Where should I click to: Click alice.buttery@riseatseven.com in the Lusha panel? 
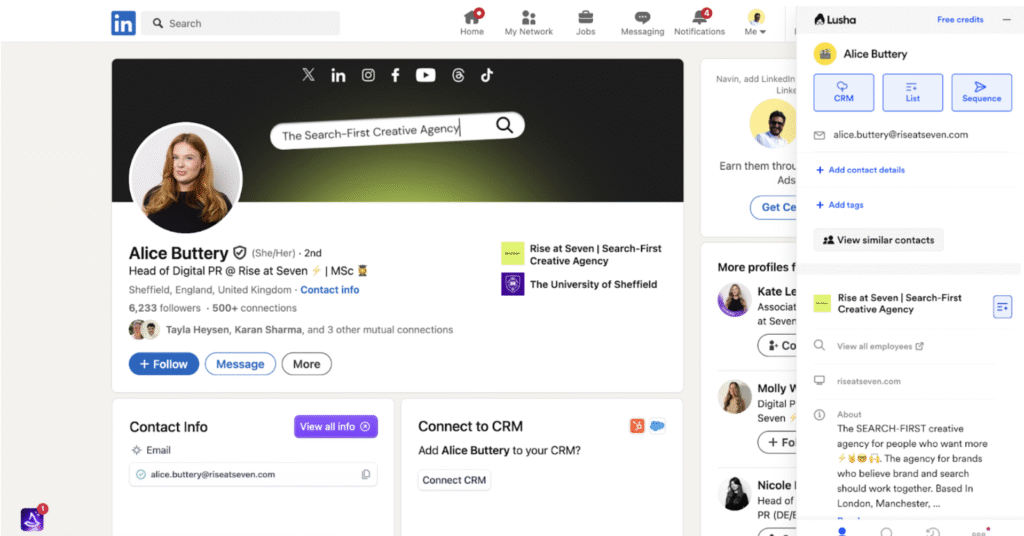[x=901, y=134]
